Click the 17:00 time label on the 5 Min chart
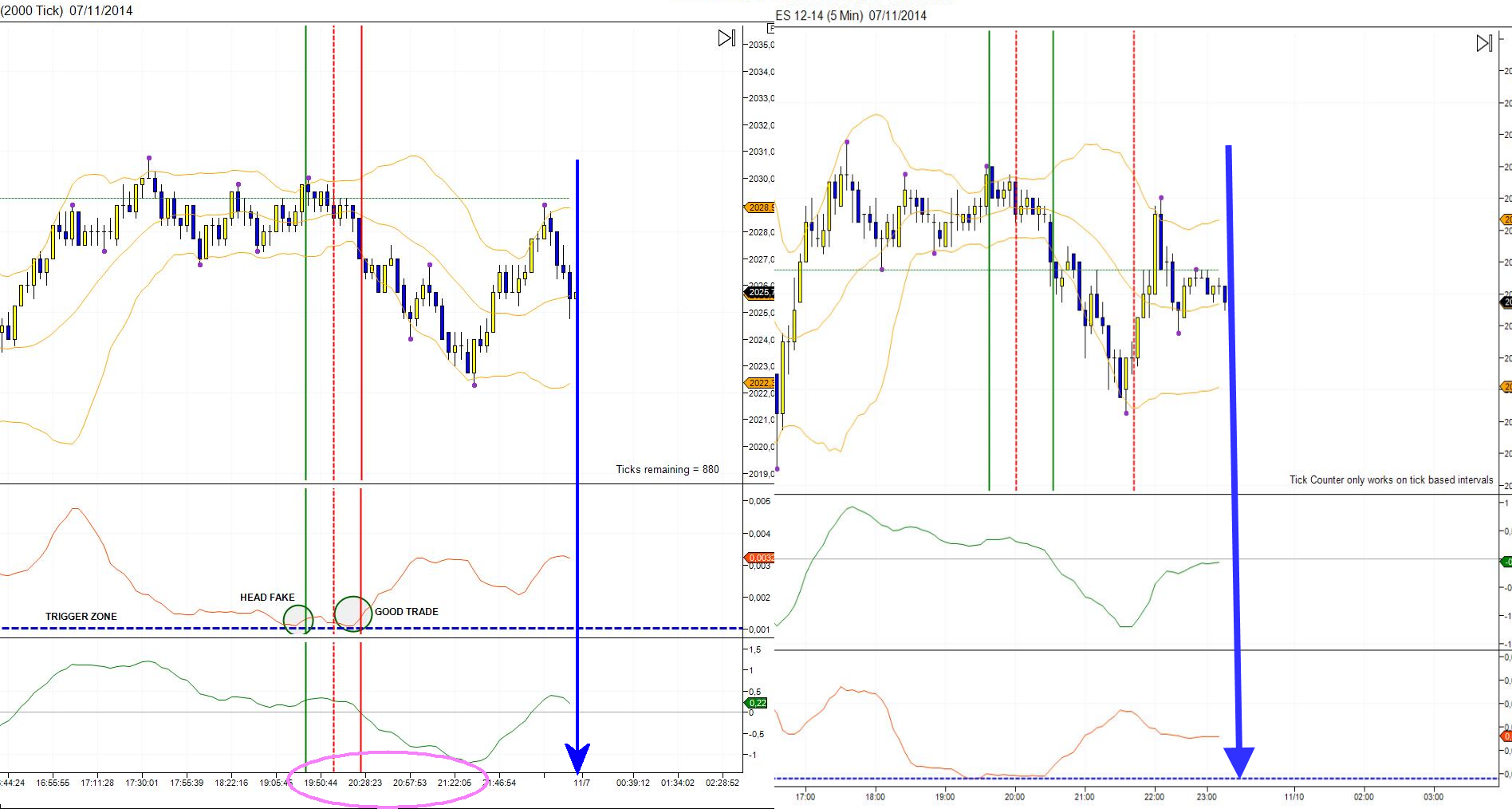Viewport: 1512px width, 809px height. tap(805, 796)
